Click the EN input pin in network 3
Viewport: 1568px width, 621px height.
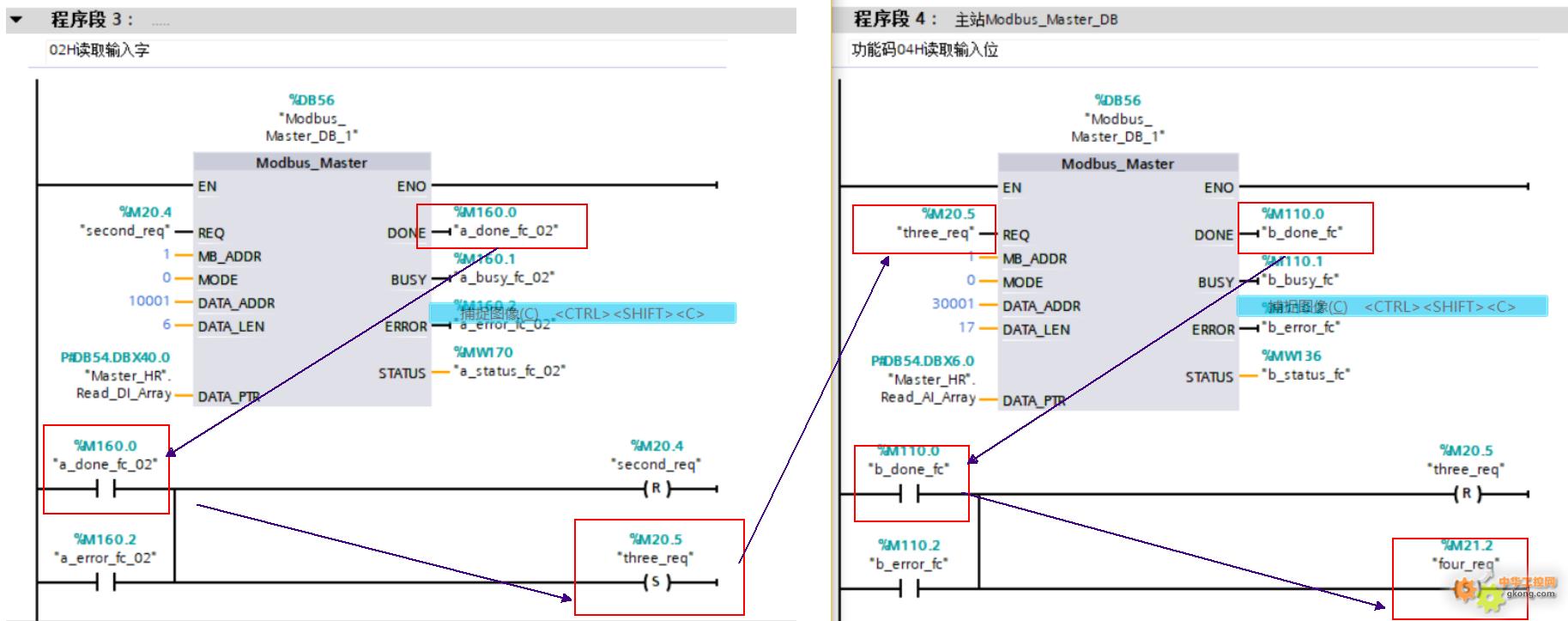click(207, 186)
